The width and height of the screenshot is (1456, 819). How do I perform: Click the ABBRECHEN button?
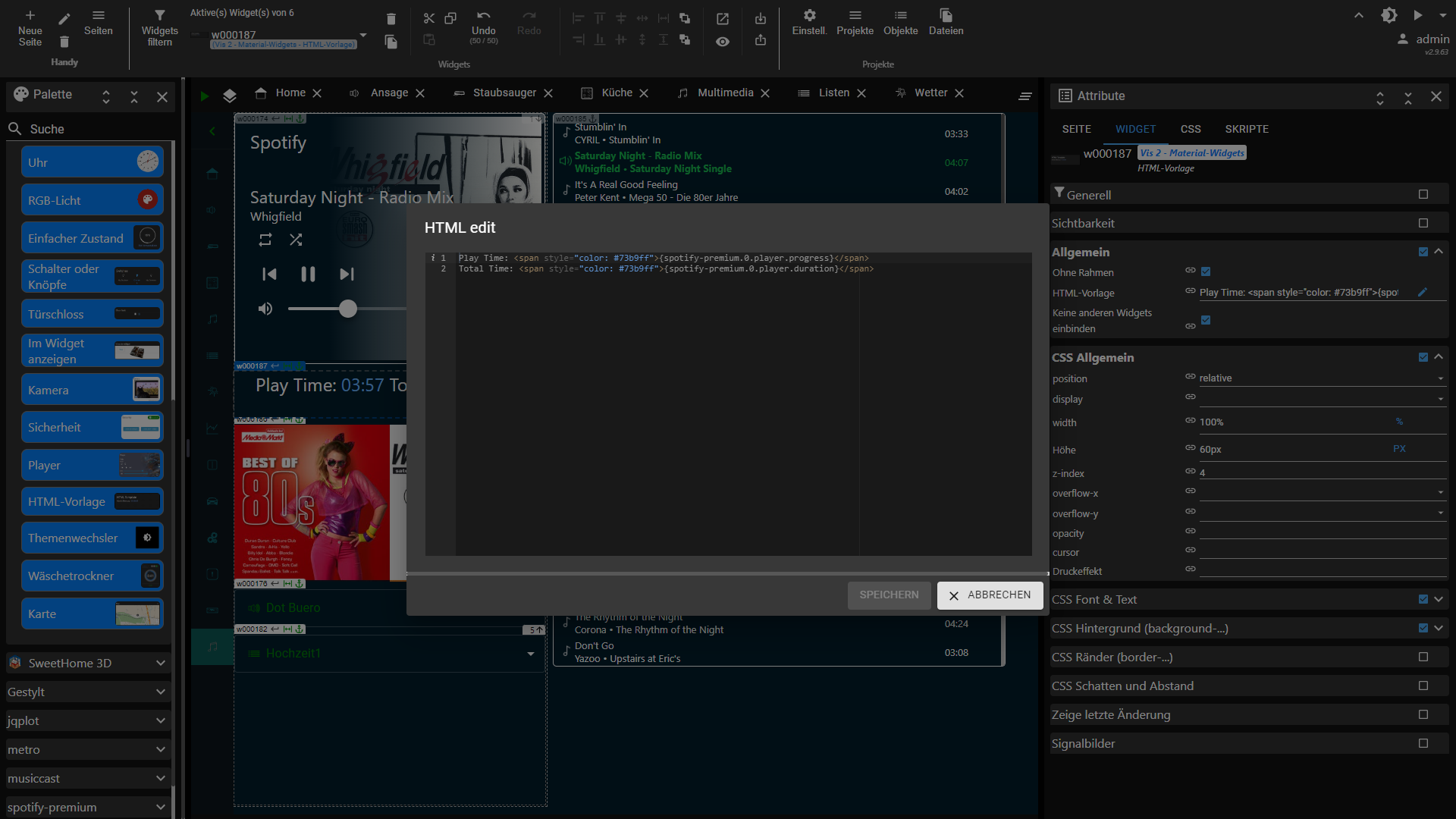click(990, 595)
